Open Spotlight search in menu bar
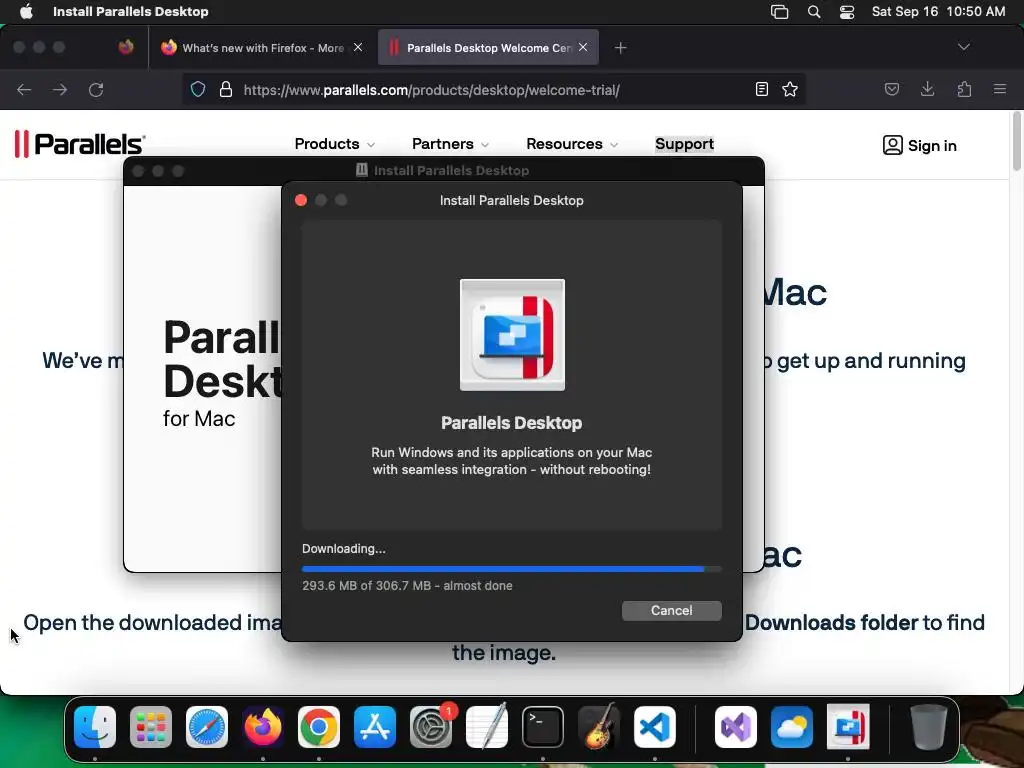Screen dimensions: 1024x768 pos(814,12)
